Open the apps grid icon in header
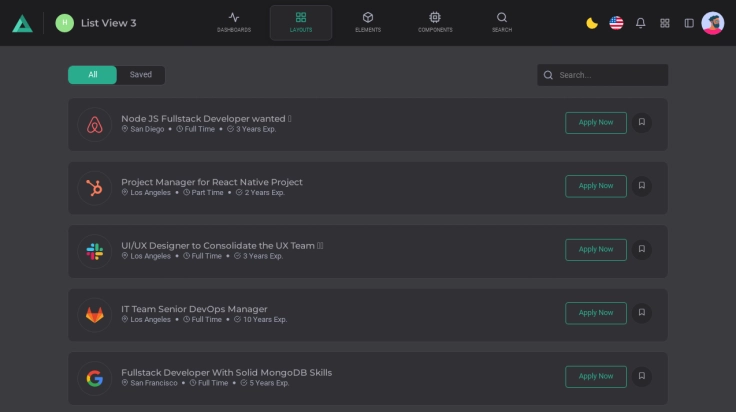The width and height of the screenshot is (736, 412). (x=665, y=23)
